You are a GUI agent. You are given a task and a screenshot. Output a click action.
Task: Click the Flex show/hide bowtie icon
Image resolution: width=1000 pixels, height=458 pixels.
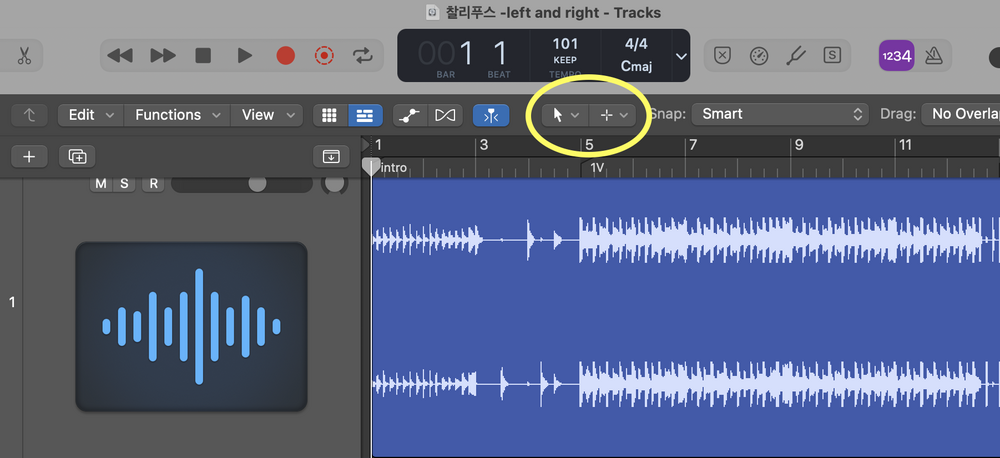444,115
